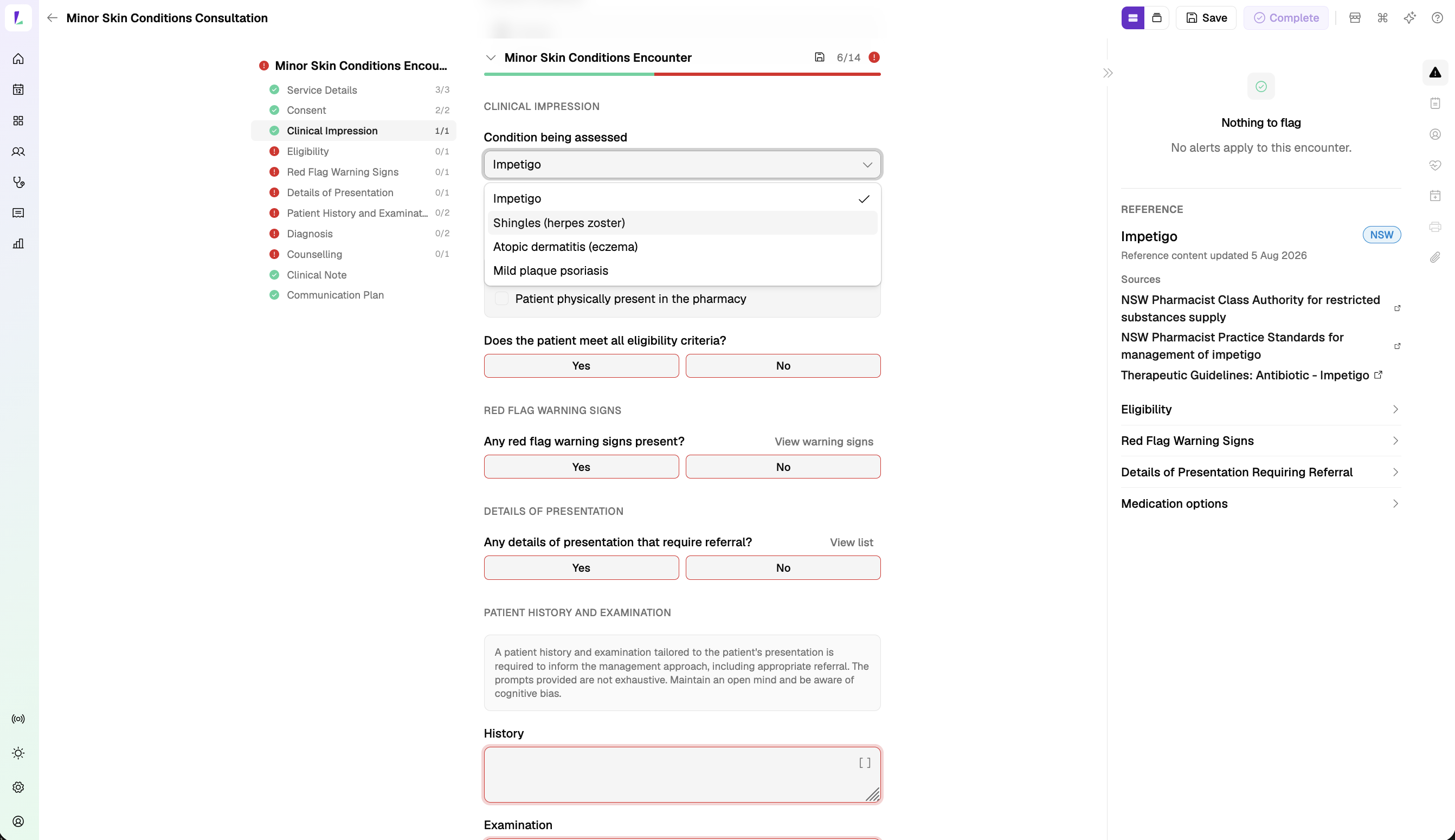Image resolution: width=1455 pixels, height=840 pixels.
Task: Click the expand brackets icon in the History field
Action: pos(864,763)
